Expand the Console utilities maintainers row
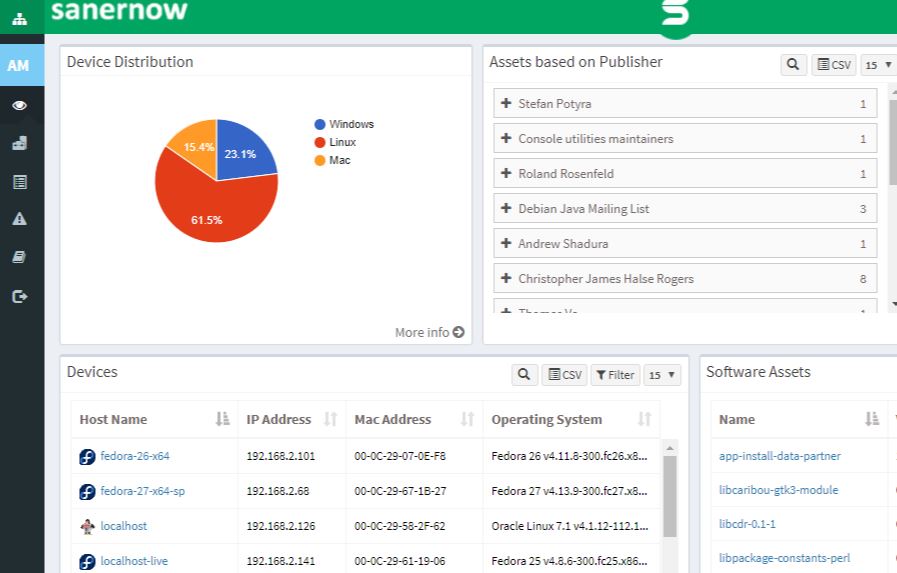The height and width of the screenshot is (573, 897). point(685,138)
